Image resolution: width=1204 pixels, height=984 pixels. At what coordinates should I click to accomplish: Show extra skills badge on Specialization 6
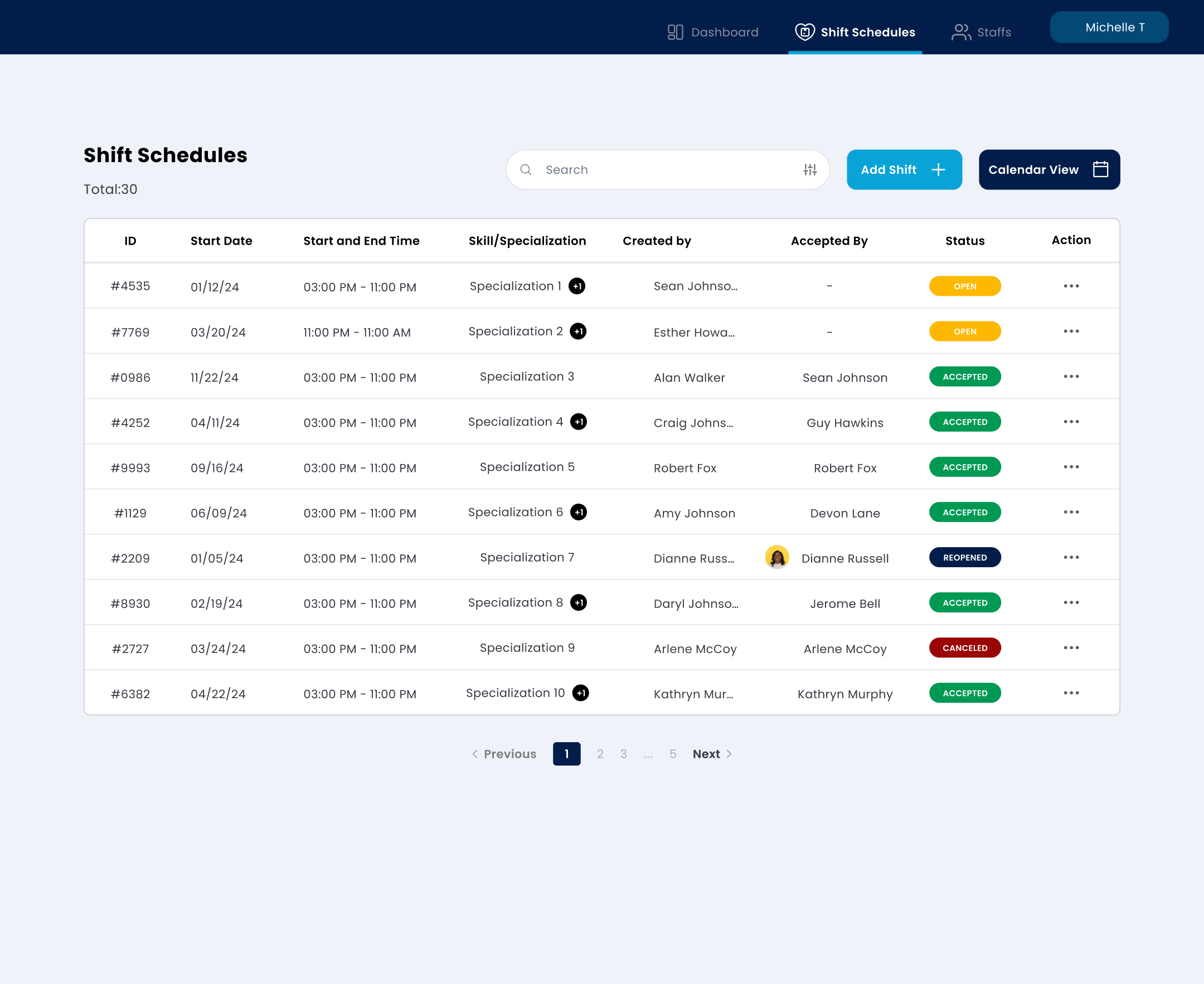pyautogui.click(x=578, y=512)
